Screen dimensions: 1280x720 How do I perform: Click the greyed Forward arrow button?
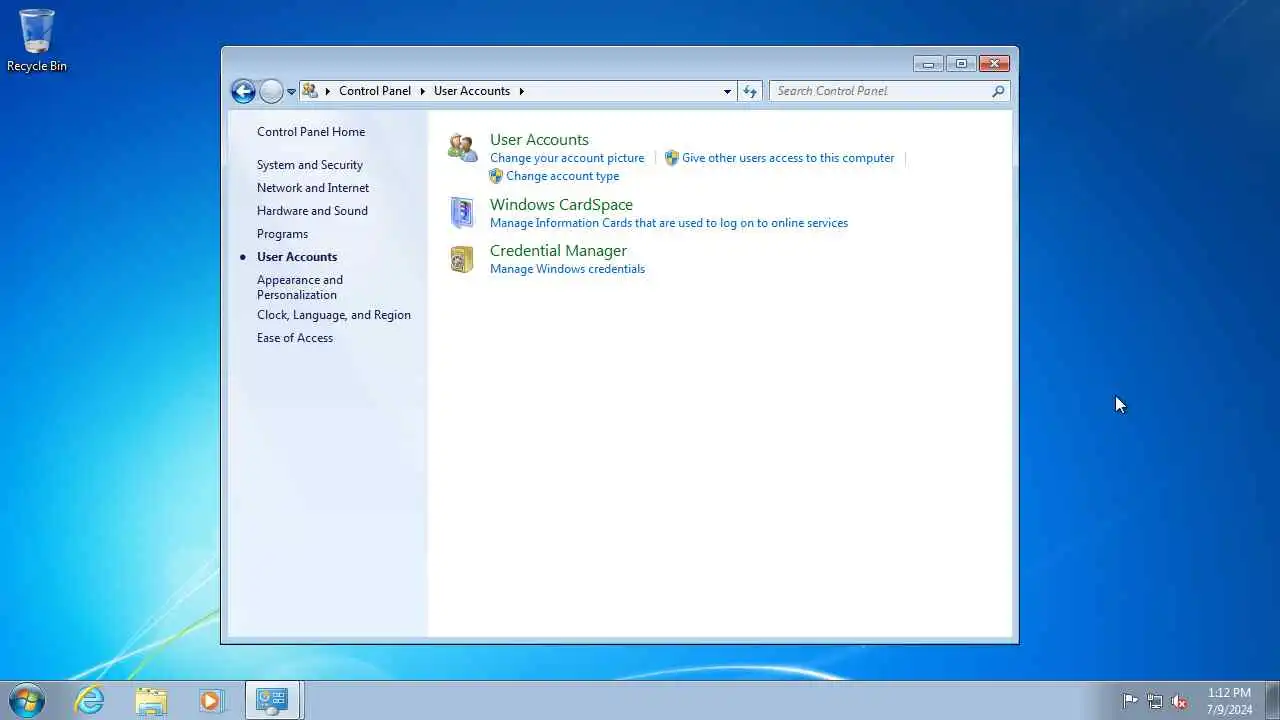click(271, 91)
